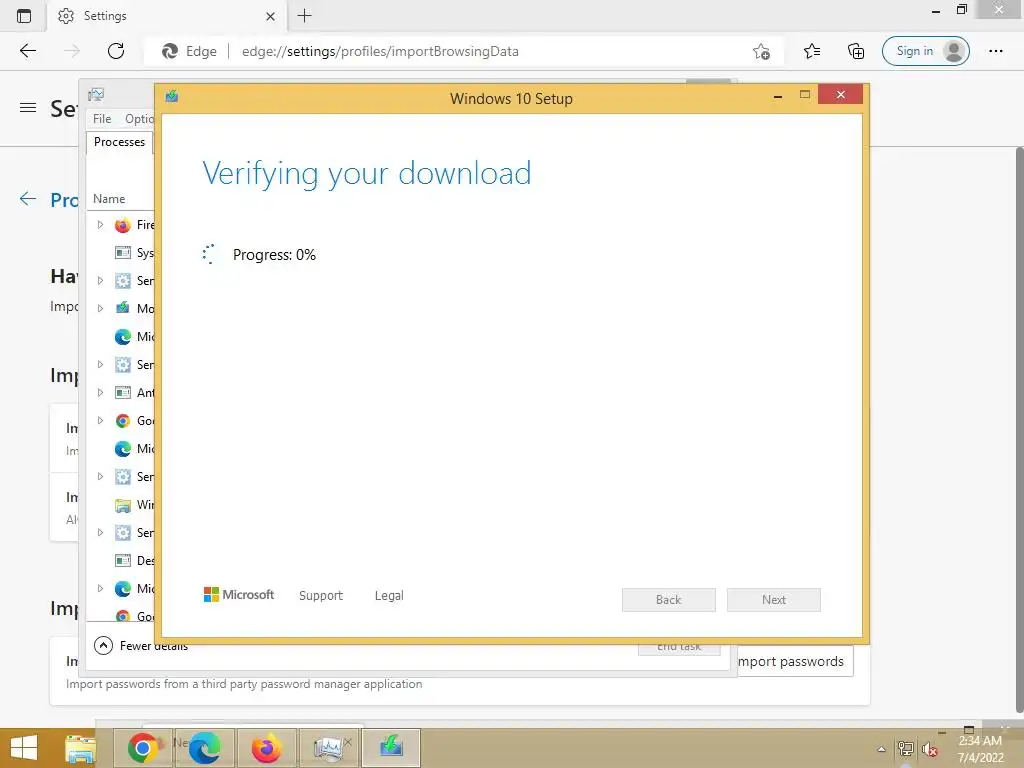
Task: Switch to Windows 10 Setup on taskbar
Action: (391, 748)
